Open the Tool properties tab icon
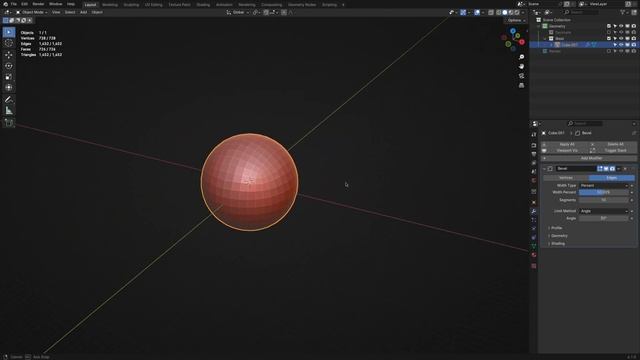Image resolution: width=640 pixels, height=360 pixels. (x=533, y=134)
